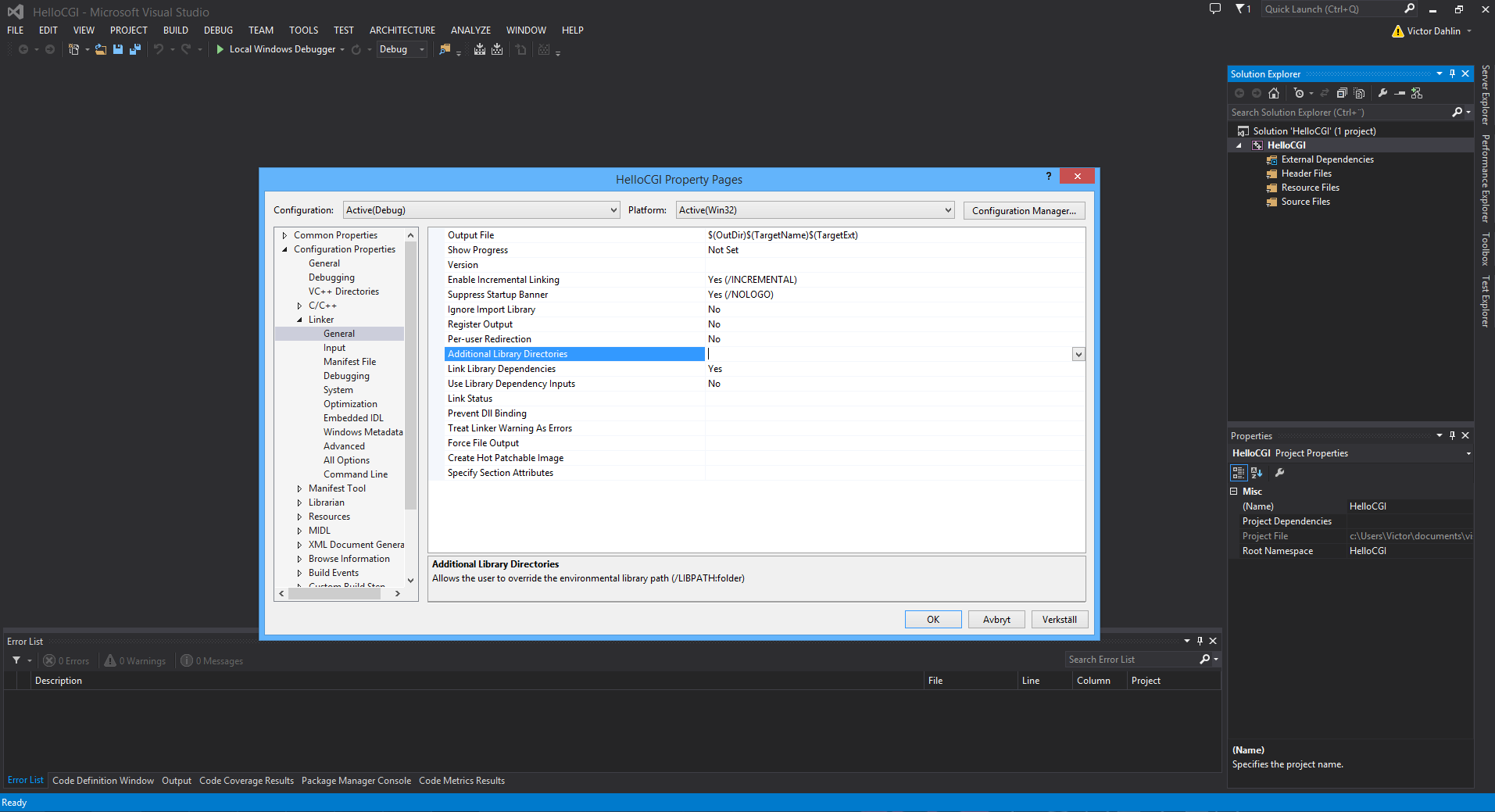Select Linker Input tree item
The image size is (1495, 812).
(x=334, y=348)
